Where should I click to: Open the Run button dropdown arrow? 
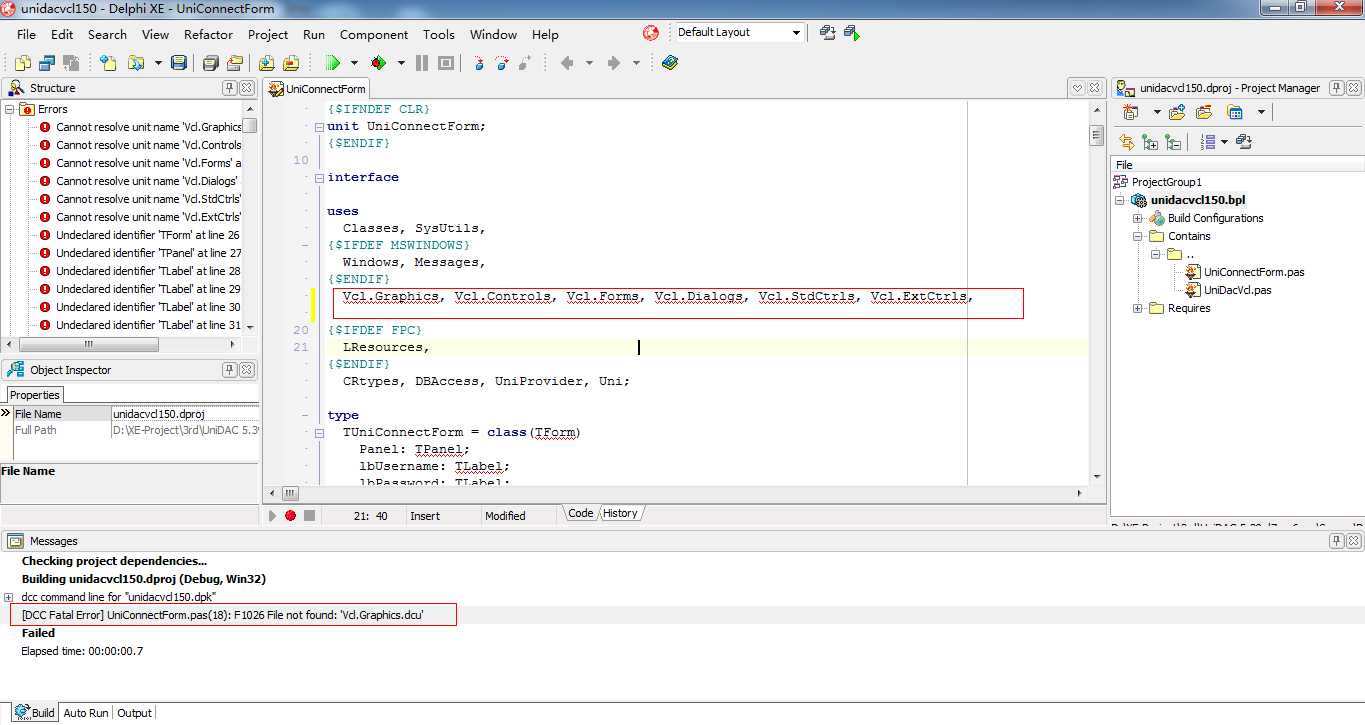click(x=354, y=63)
